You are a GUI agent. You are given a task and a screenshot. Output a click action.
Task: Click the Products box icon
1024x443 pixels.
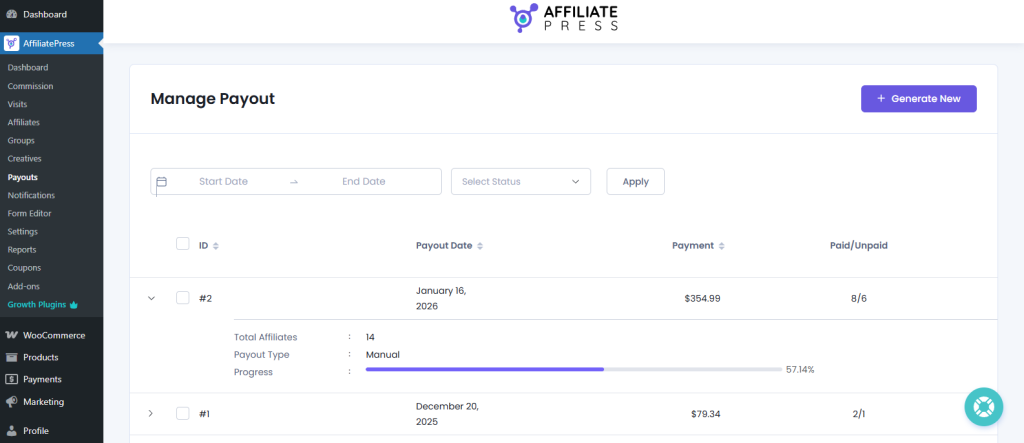[x=12, y=357]
